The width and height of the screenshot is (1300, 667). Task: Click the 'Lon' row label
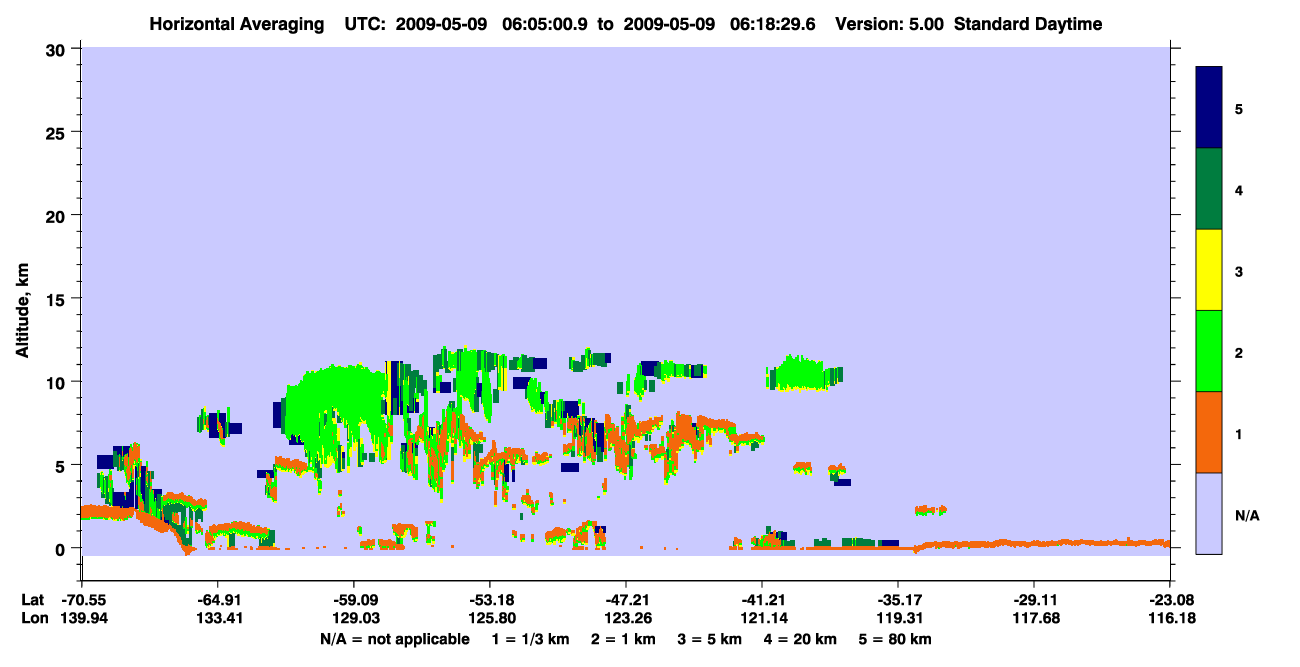(33, 618)
